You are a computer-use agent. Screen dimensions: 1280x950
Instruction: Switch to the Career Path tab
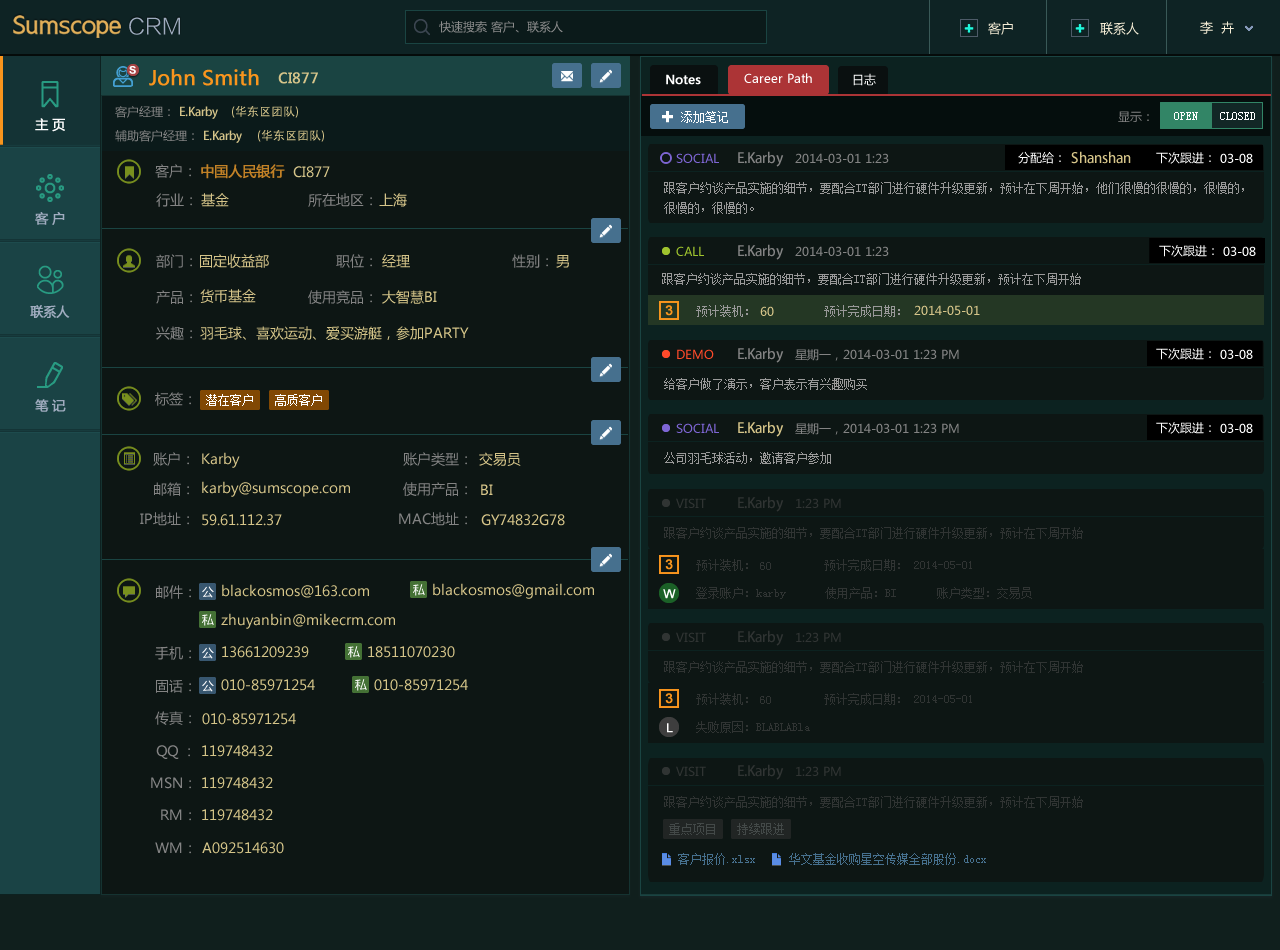pos(778,79)
